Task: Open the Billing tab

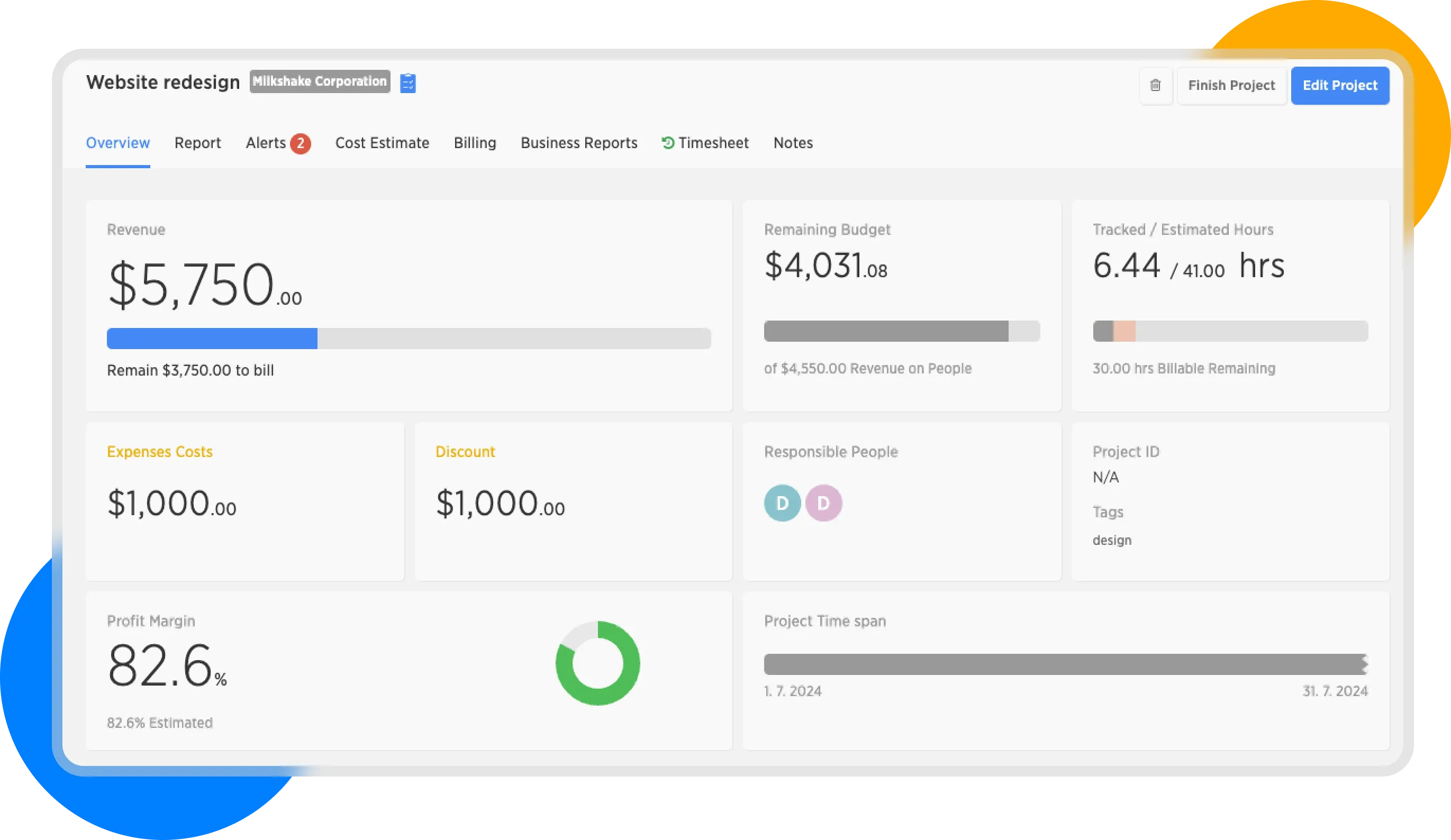Action: click(x=475, y=143)
